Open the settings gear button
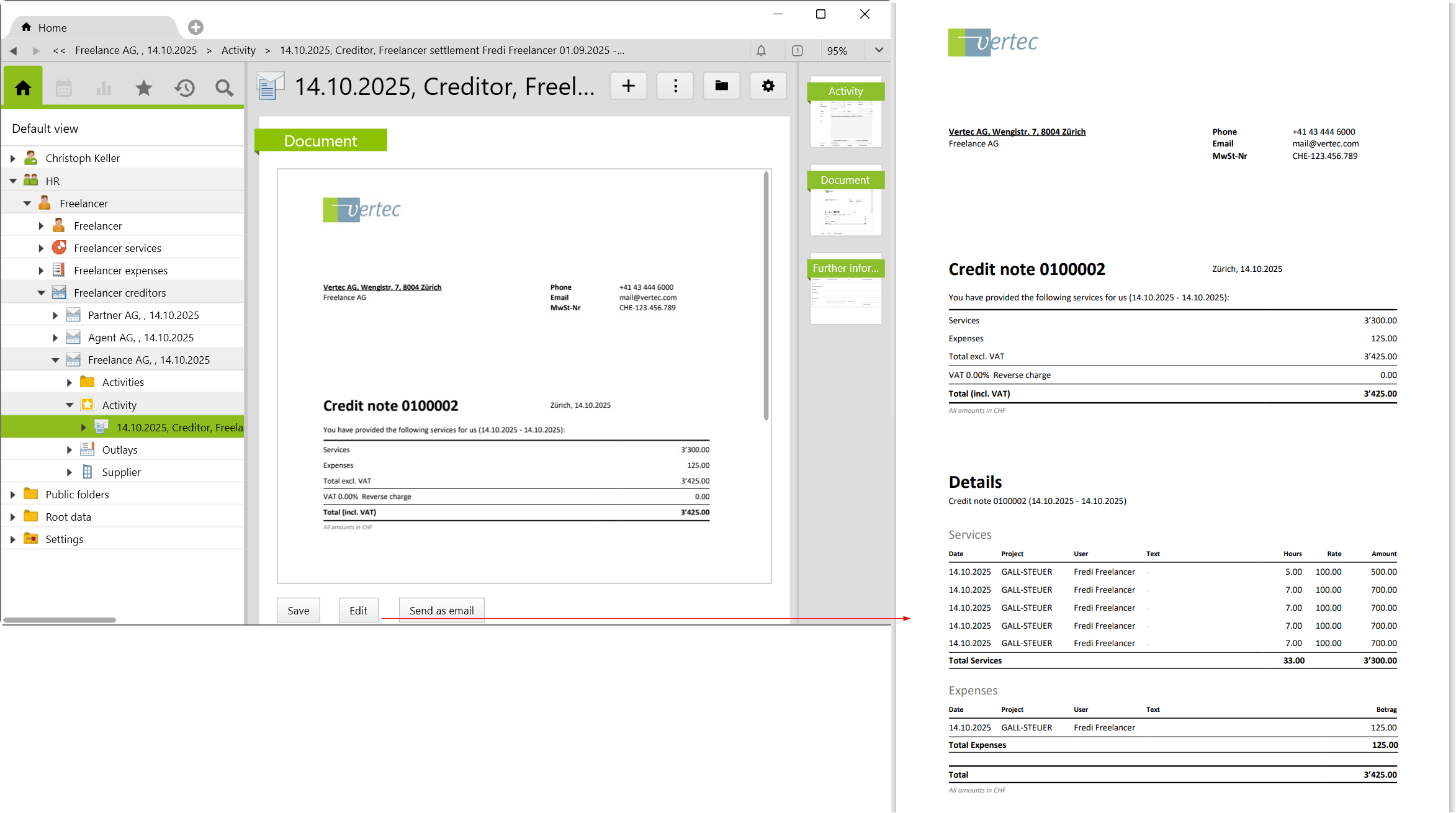 [768, 86]
